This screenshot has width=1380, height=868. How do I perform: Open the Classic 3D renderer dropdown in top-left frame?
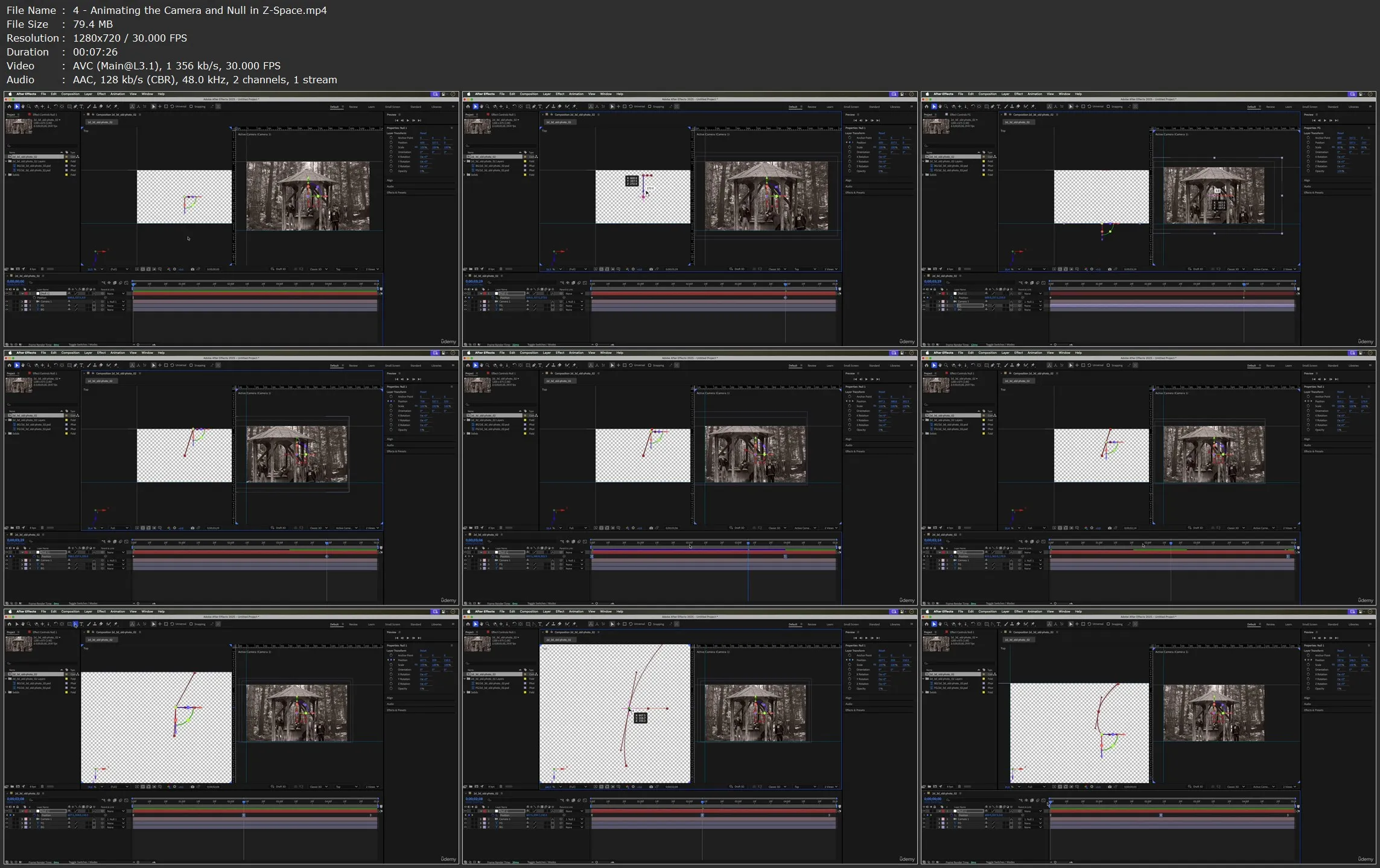coord(317,269)
